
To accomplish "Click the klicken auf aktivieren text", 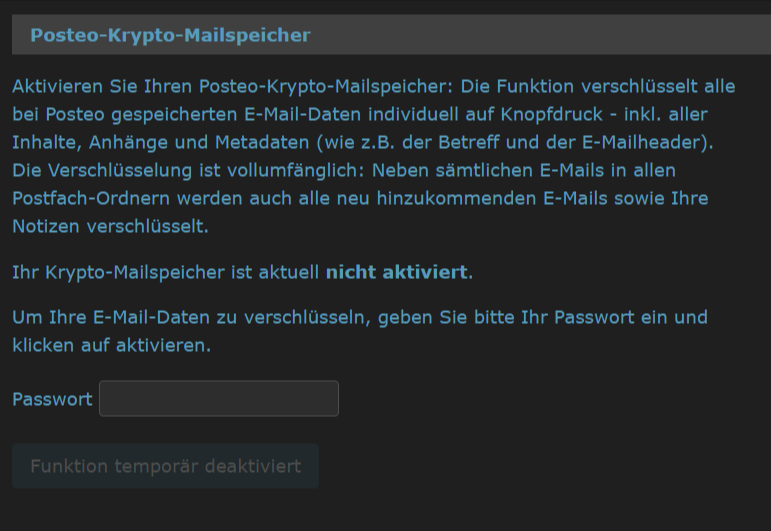I will tap(110, 346).
